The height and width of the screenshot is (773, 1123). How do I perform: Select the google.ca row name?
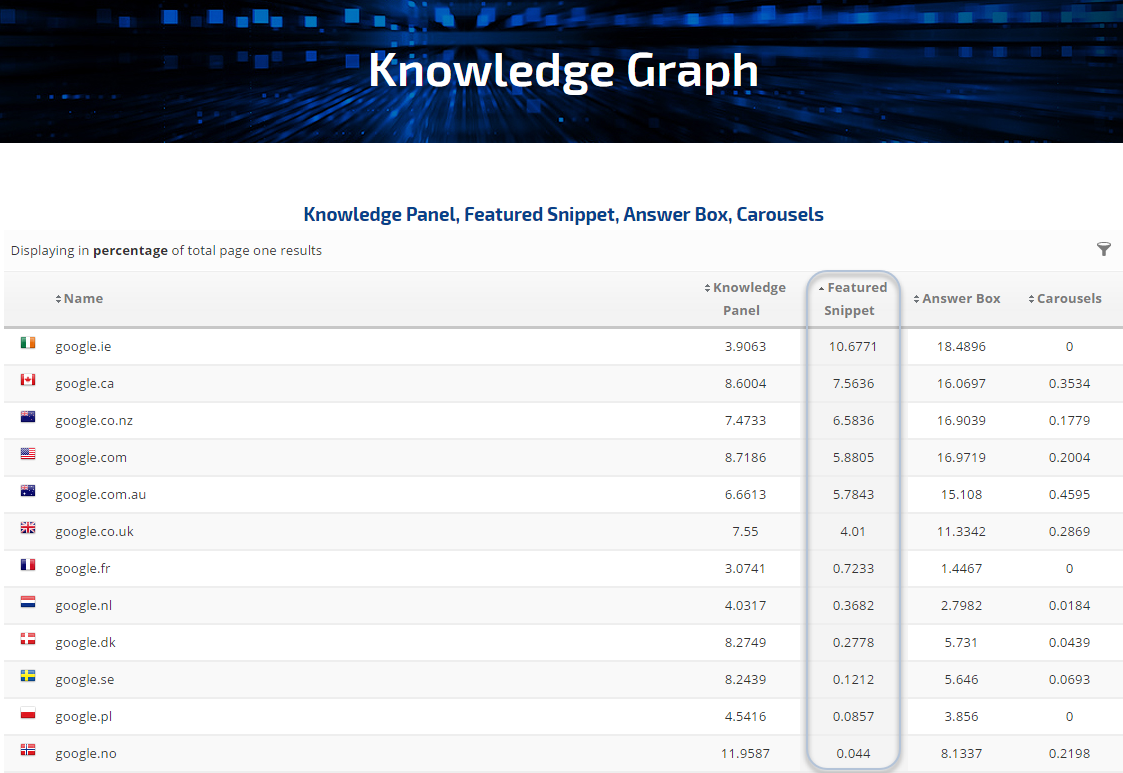pos(85,384)
